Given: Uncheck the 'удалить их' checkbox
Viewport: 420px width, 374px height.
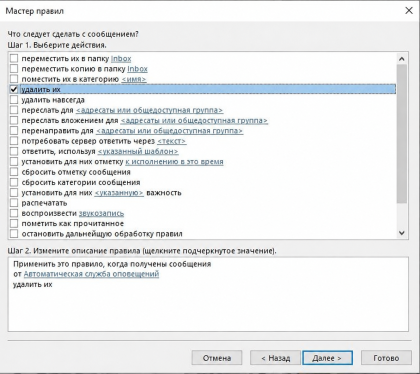Looking at the screenshot, I should (x=14, y=89).
